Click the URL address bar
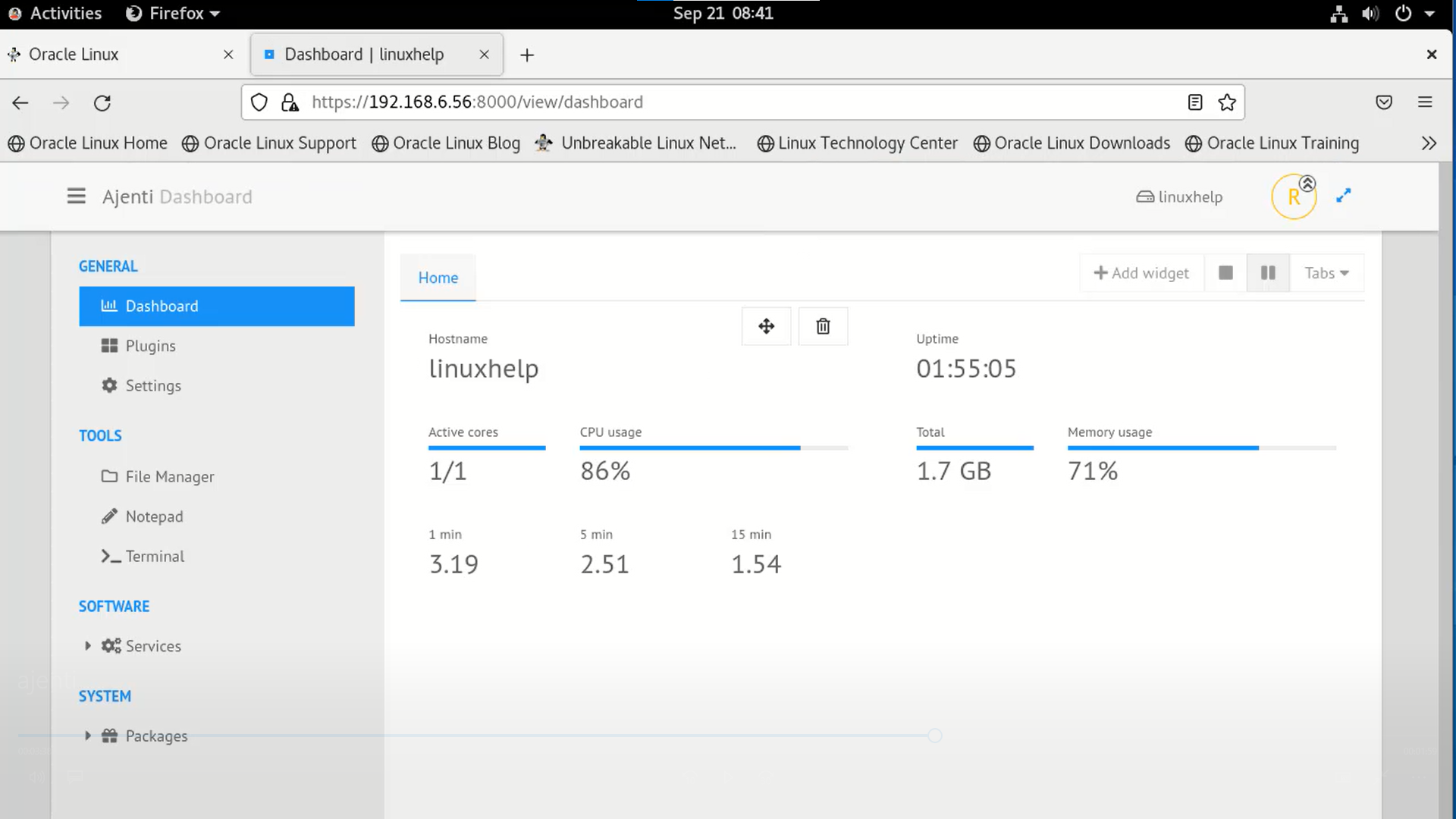Screen dimensions: 1456x819 [x=743, y=102]
